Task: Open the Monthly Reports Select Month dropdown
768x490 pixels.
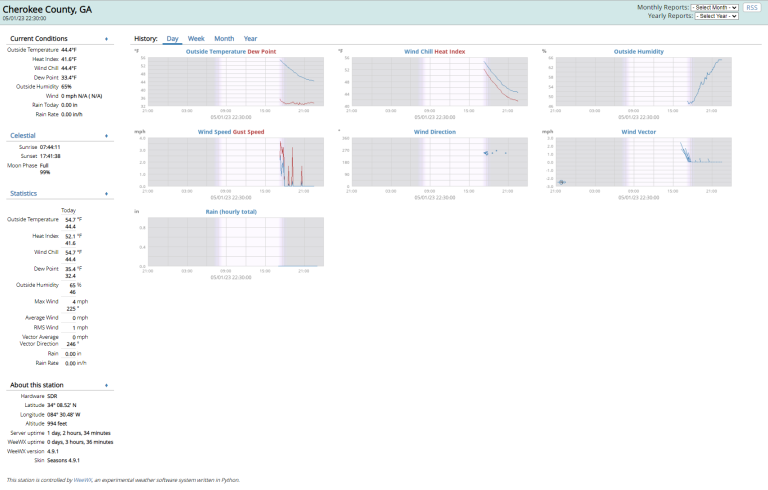Action: click(x=714, y=7)
